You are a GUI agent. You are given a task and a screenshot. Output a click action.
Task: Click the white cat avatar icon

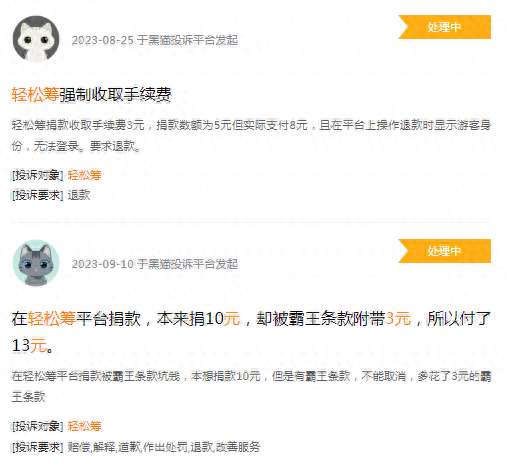click(36, 39)
